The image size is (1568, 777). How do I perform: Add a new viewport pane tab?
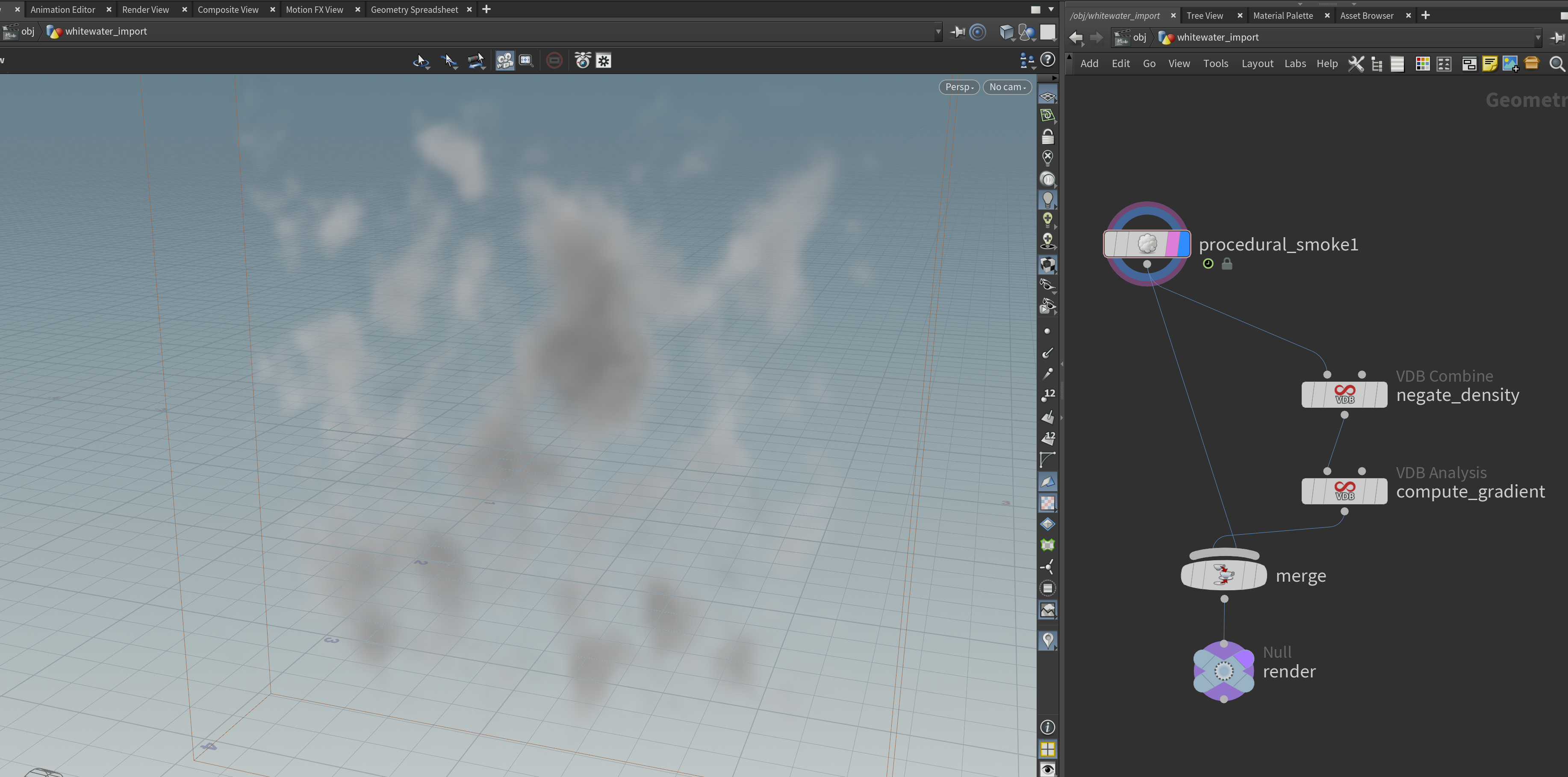486,9
